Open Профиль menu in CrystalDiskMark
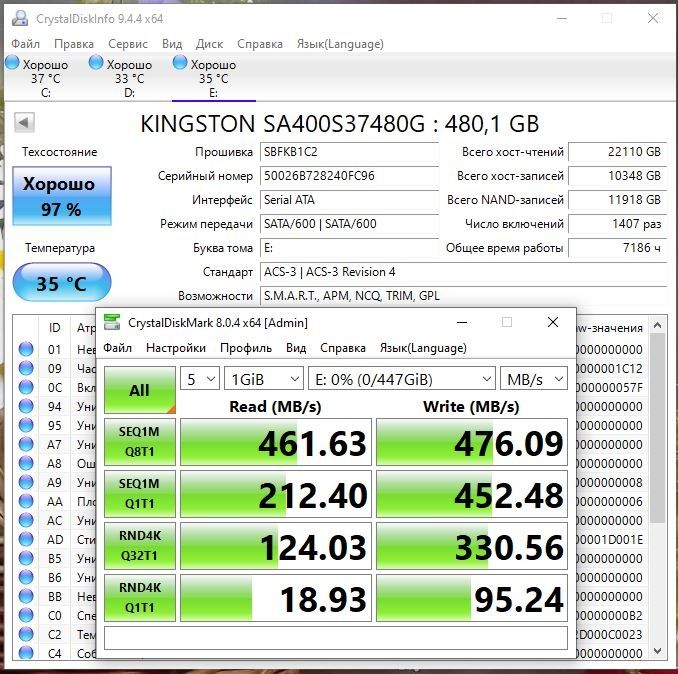Screen dimensions: 678x674 click(246, 348)
